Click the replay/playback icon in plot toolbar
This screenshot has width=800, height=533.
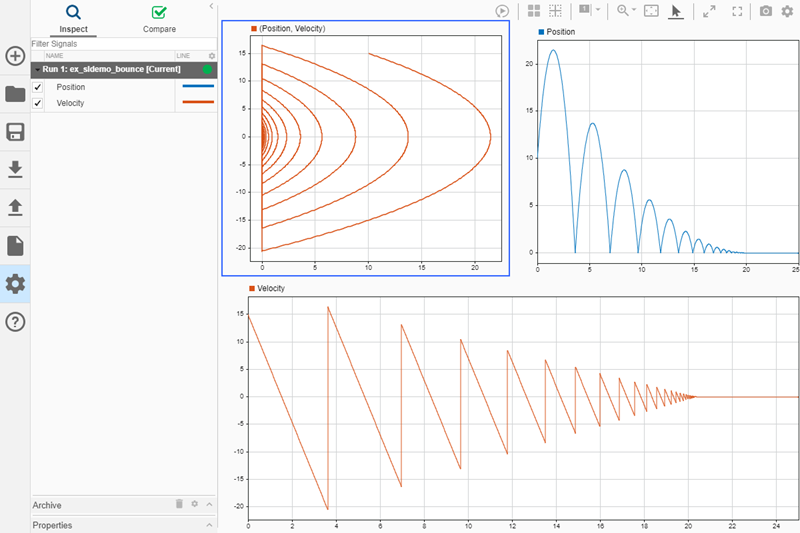[502, 11]
